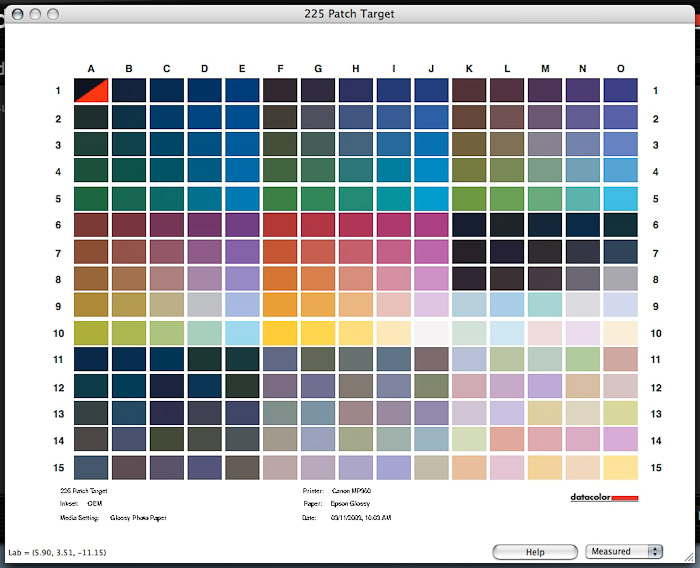
Task: Pick the yellow patch at F10
Action: pyautogui.click(x=280, y=333)
